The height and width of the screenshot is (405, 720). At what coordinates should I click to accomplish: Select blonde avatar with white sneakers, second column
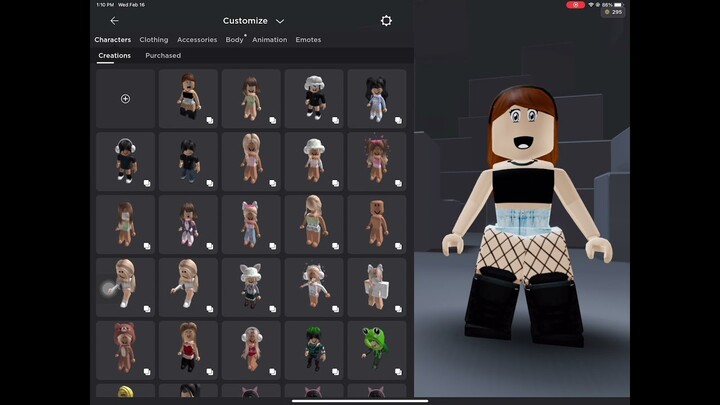[x=188, y=287]
